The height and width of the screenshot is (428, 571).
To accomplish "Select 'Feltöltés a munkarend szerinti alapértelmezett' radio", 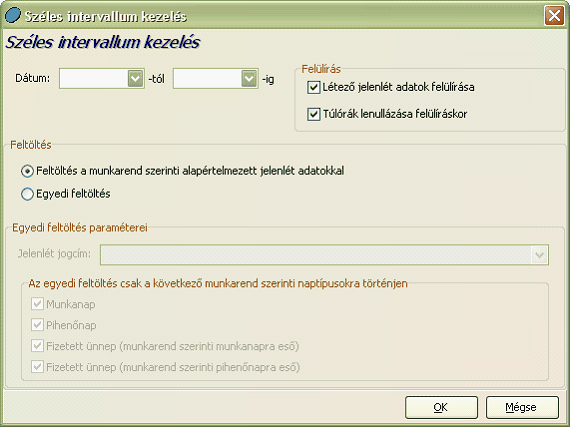I will [x=27, y=171].
